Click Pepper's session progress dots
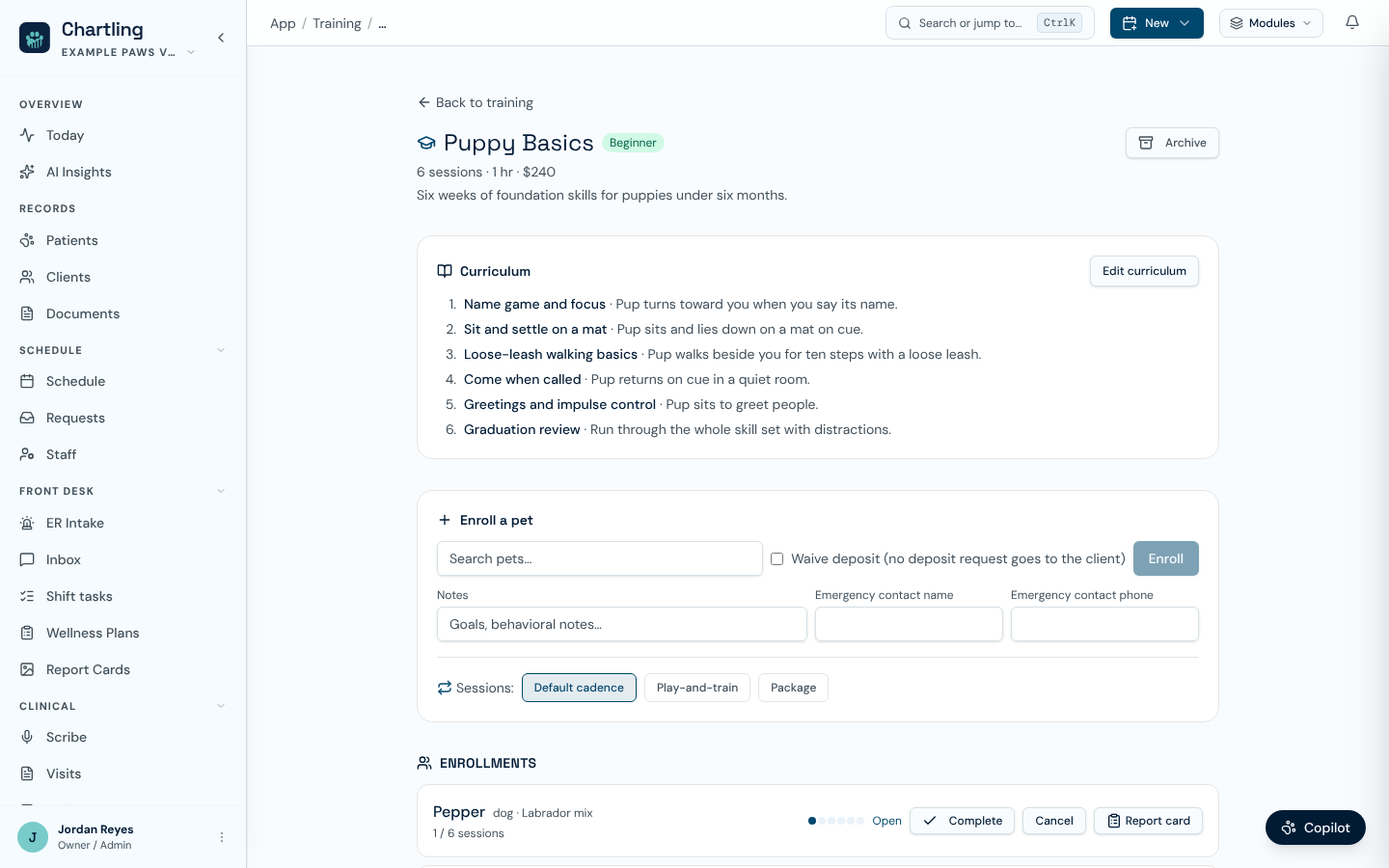 point(835,821)
